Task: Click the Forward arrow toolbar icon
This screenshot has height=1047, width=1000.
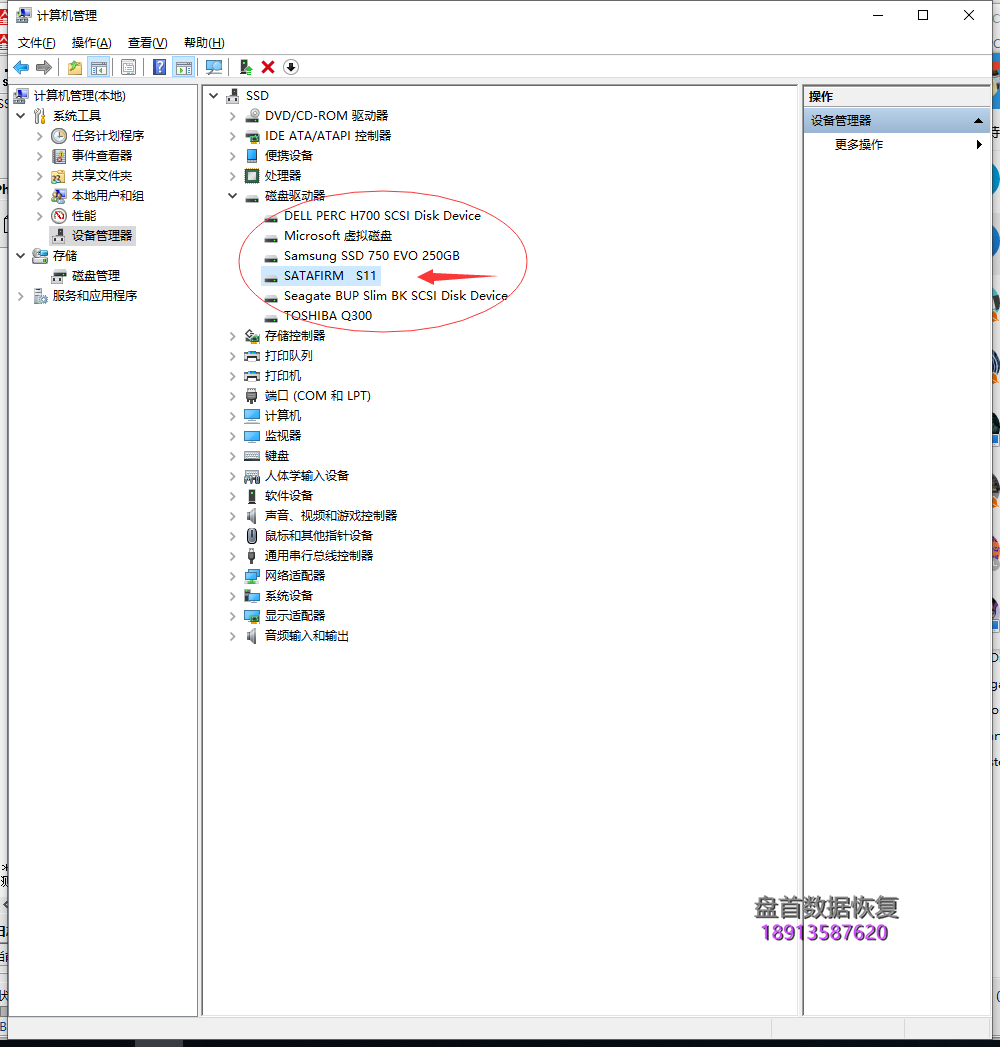Action: [x=44, y=67]
